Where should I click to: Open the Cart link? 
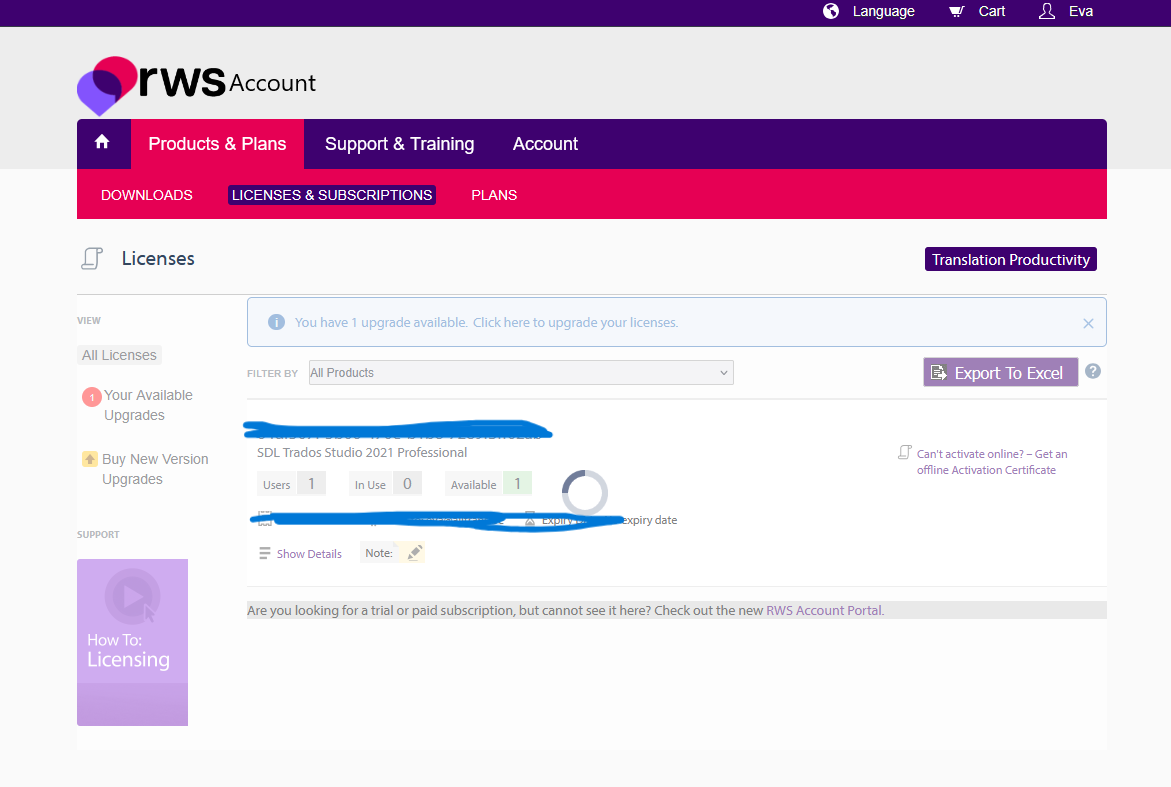click(x=992, y=11)
